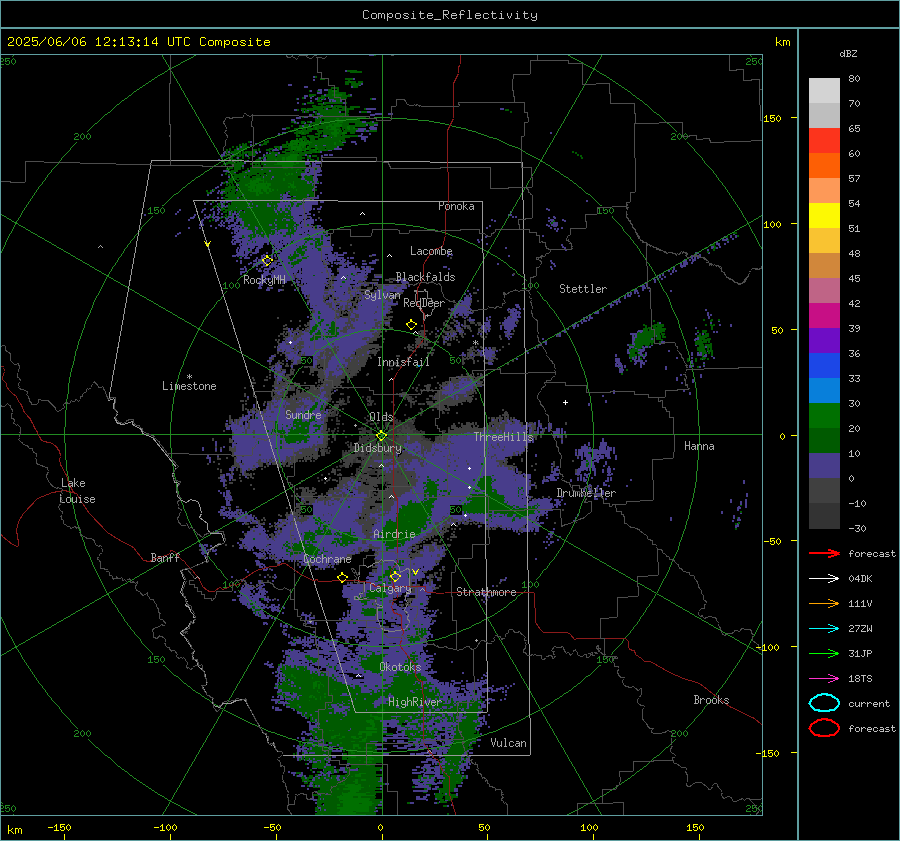Click the yellow radar-center diamond below Olds
The width and height of the screenshot is (900, 841).
pyautogui.click(x=381, y=435)
